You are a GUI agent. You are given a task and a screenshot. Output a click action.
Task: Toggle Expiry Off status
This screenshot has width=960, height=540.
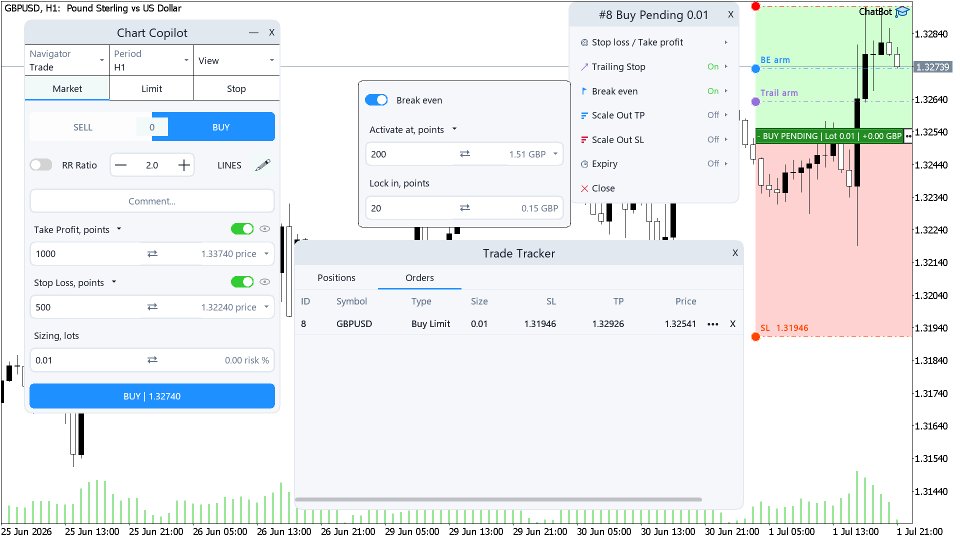[x=713, y=164]
